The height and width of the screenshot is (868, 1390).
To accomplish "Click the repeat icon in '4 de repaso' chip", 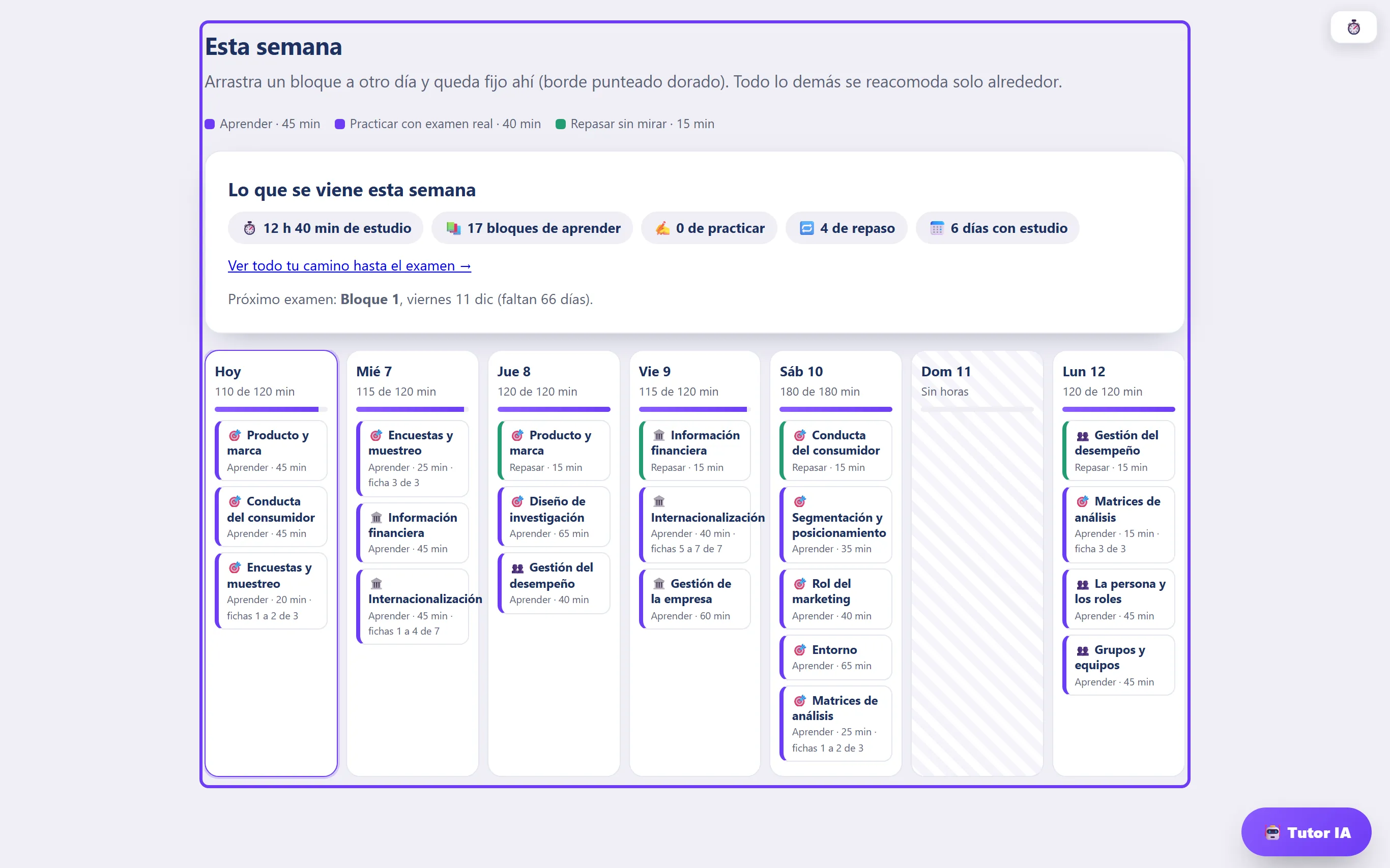I will [806, 228].
